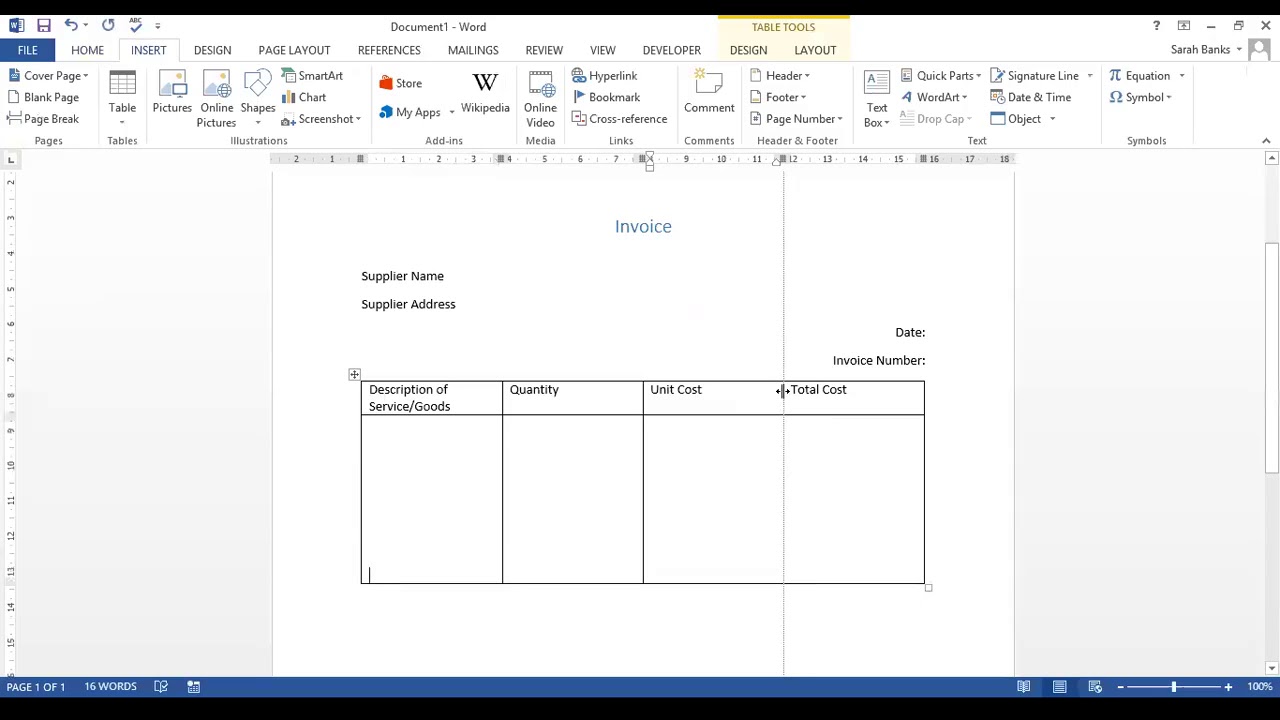Click the table resize handle at bottom right
This screenshot has height=720, width=1280.
[928, 588]
